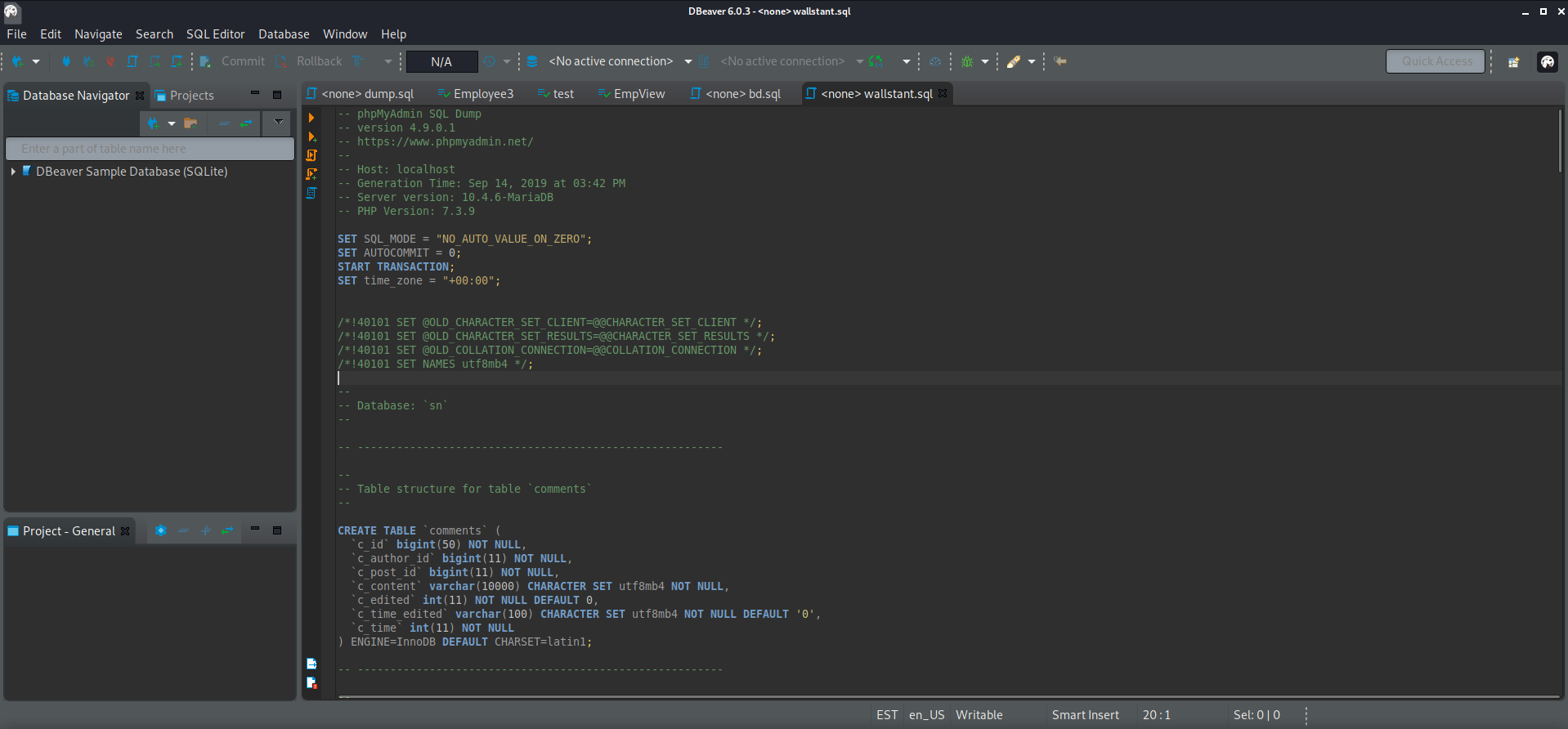This screenshot has width=1568, height=729.
Task: Create new folder in Database Navigator
Action: click(190, 123)
